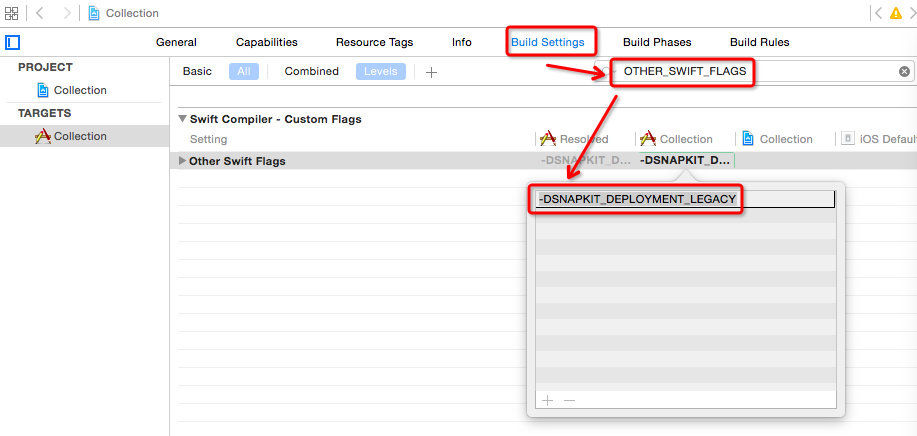Switch to Build Settings tab
The width and height of the screenshot is (917, 436).
click(547, 42)
